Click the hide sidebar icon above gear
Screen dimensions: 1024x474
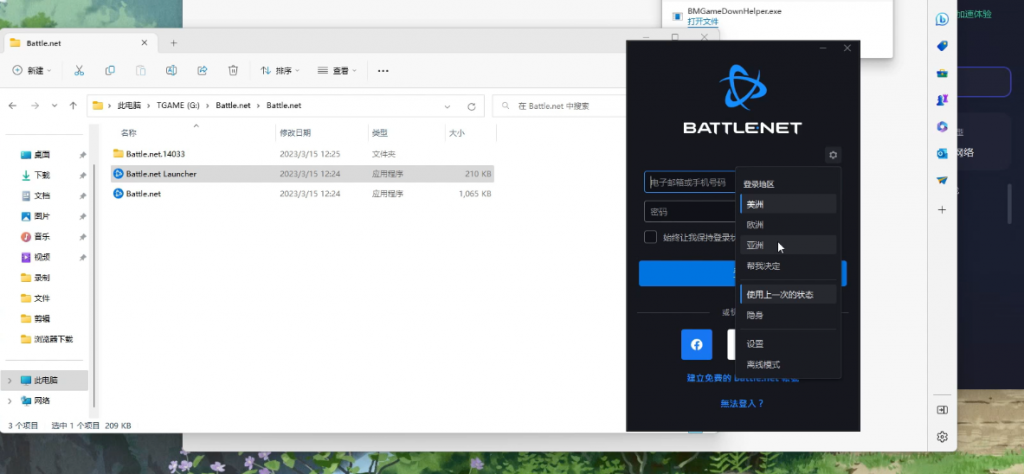point(942,410)
